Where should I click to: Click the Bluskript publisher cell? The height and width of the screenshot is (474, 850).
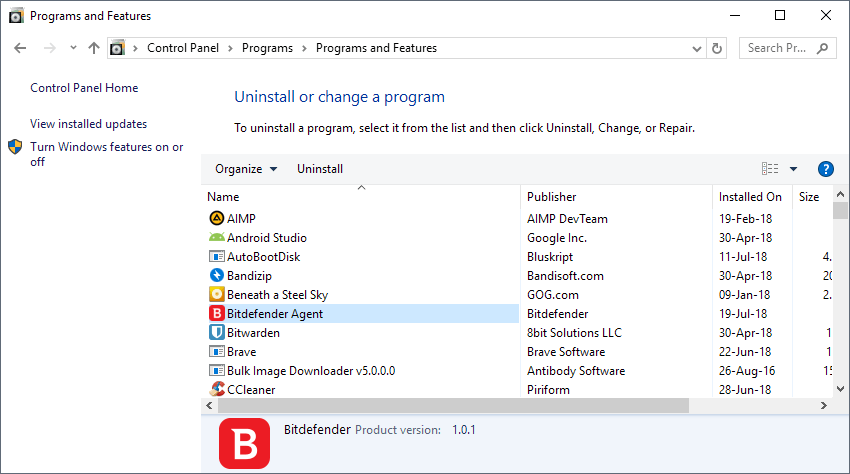[x=550, y=257]
